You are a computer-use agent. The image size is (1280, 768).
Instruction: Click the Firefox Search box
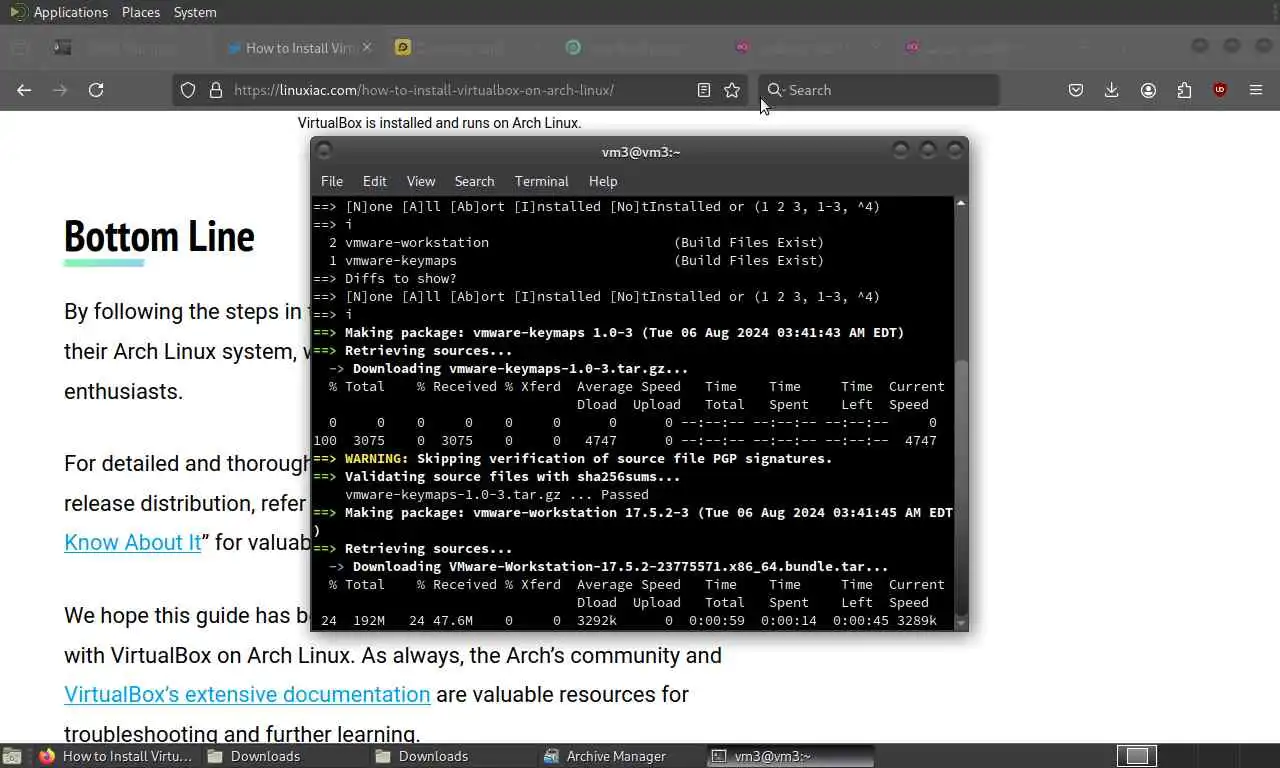(880, 90)
